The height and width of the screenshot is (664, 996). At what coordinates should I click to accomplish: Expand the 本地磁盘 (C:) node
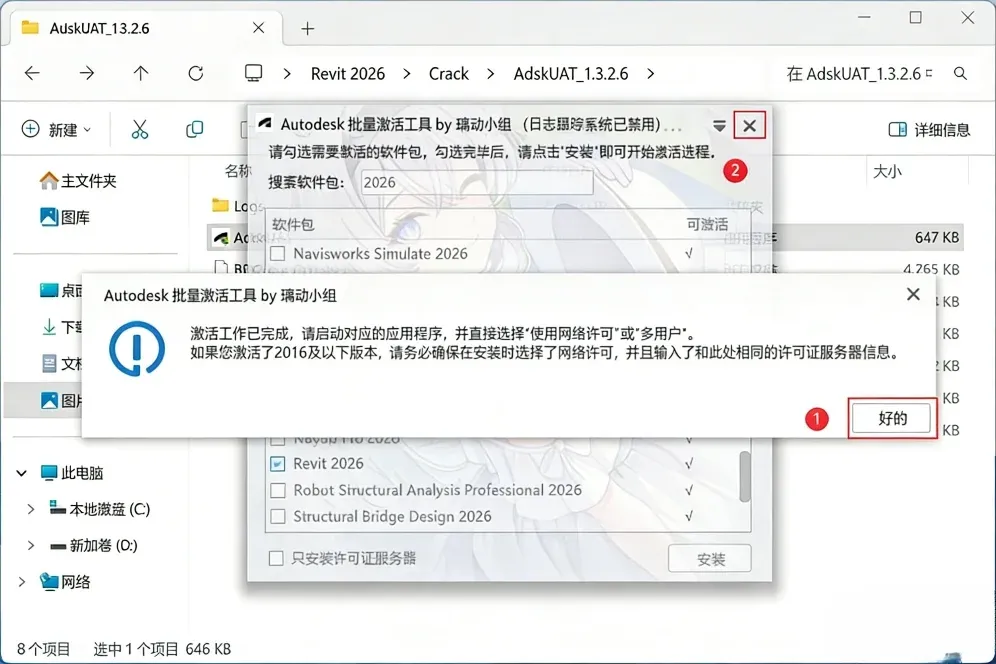click(30, 509)
